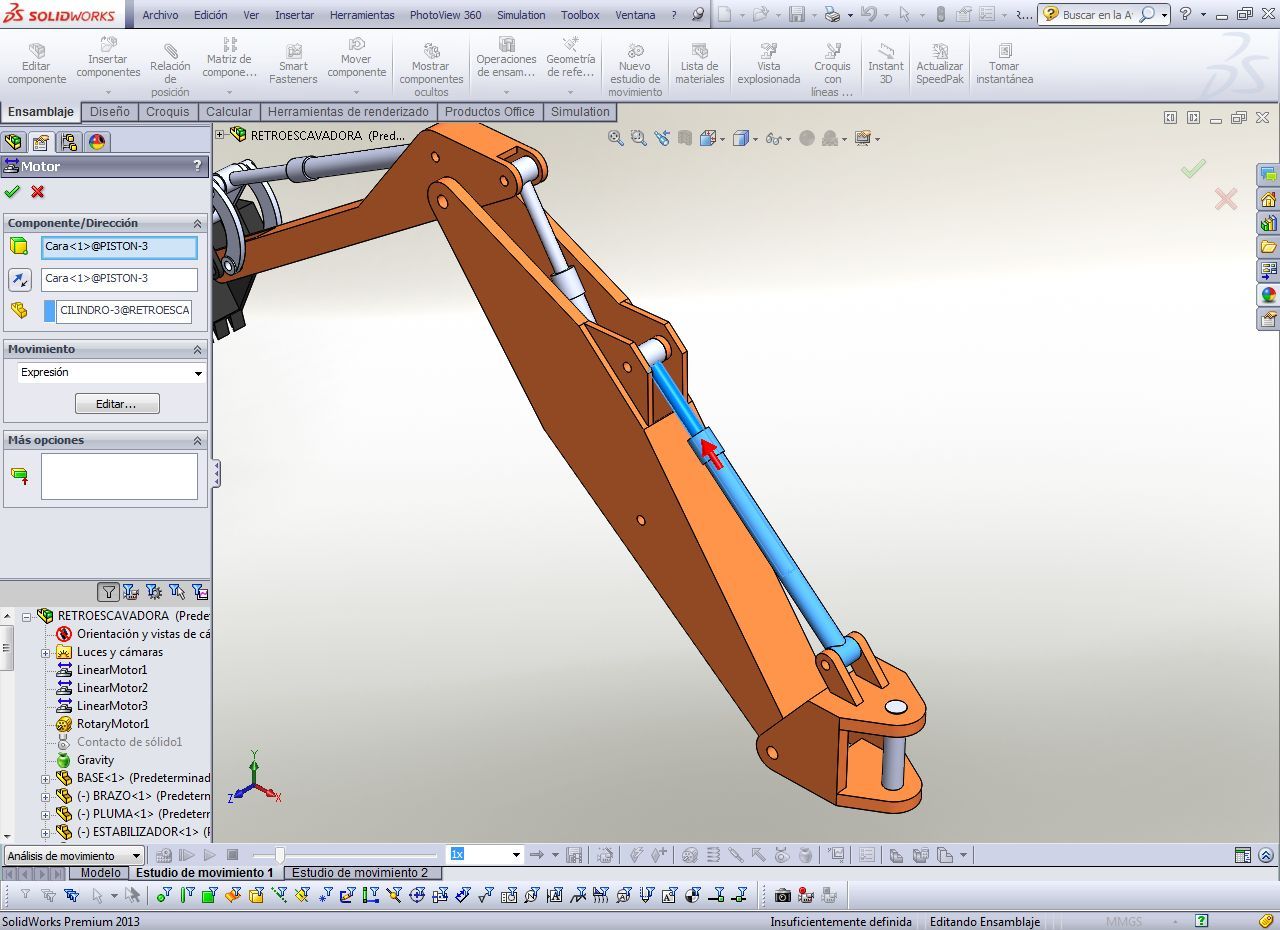Zoom to fit in the view toolbar
1280x930 pixels.
click(x=616, y=138)
